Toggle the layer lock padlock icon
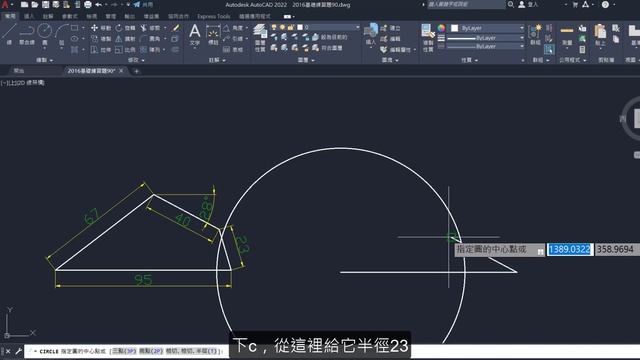Image resolution: width=640 pixels, height=360 pixels. point(290,27)
